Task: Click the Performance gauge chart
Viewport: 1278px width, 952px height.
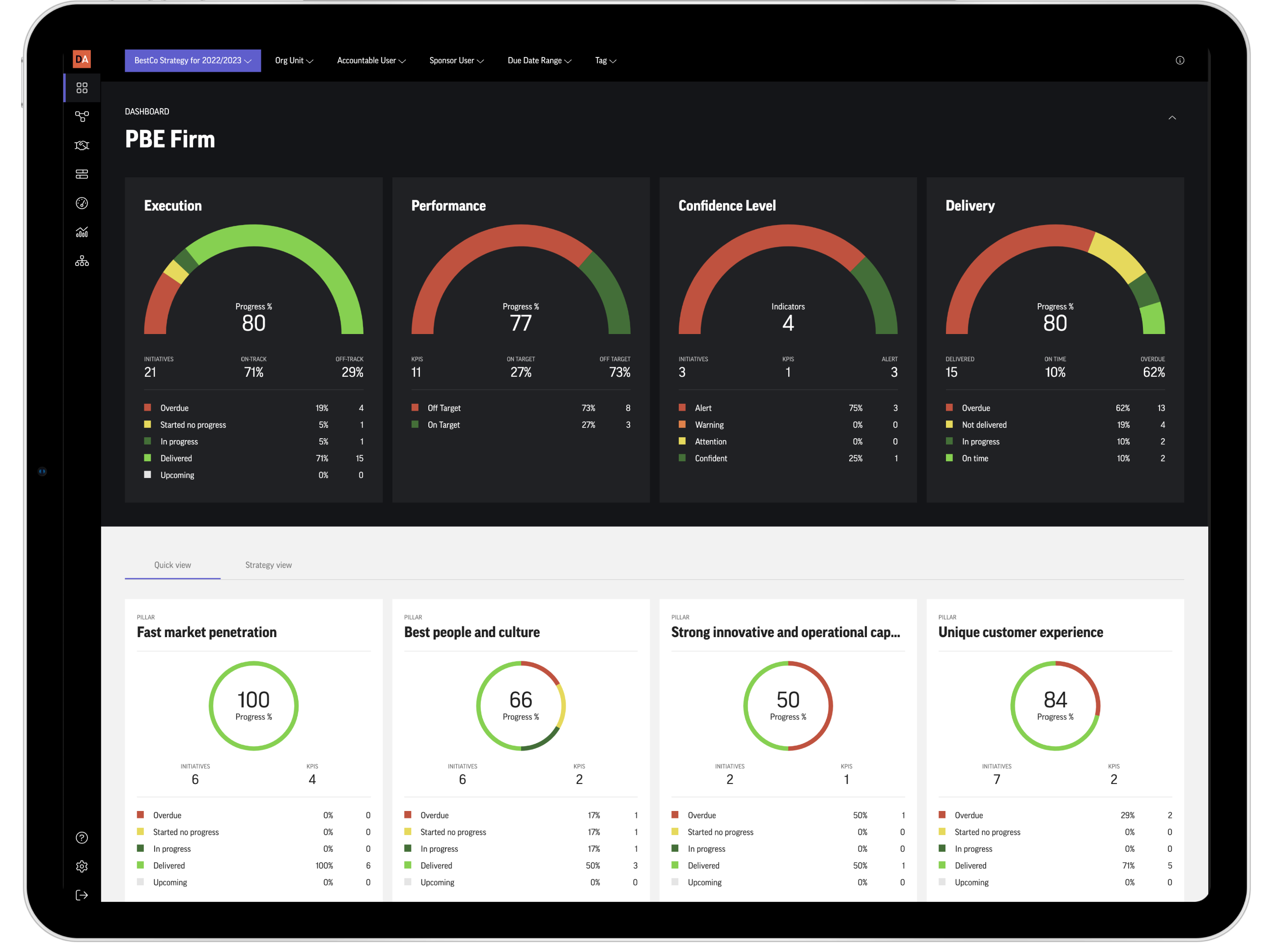Action: (521, 280)
